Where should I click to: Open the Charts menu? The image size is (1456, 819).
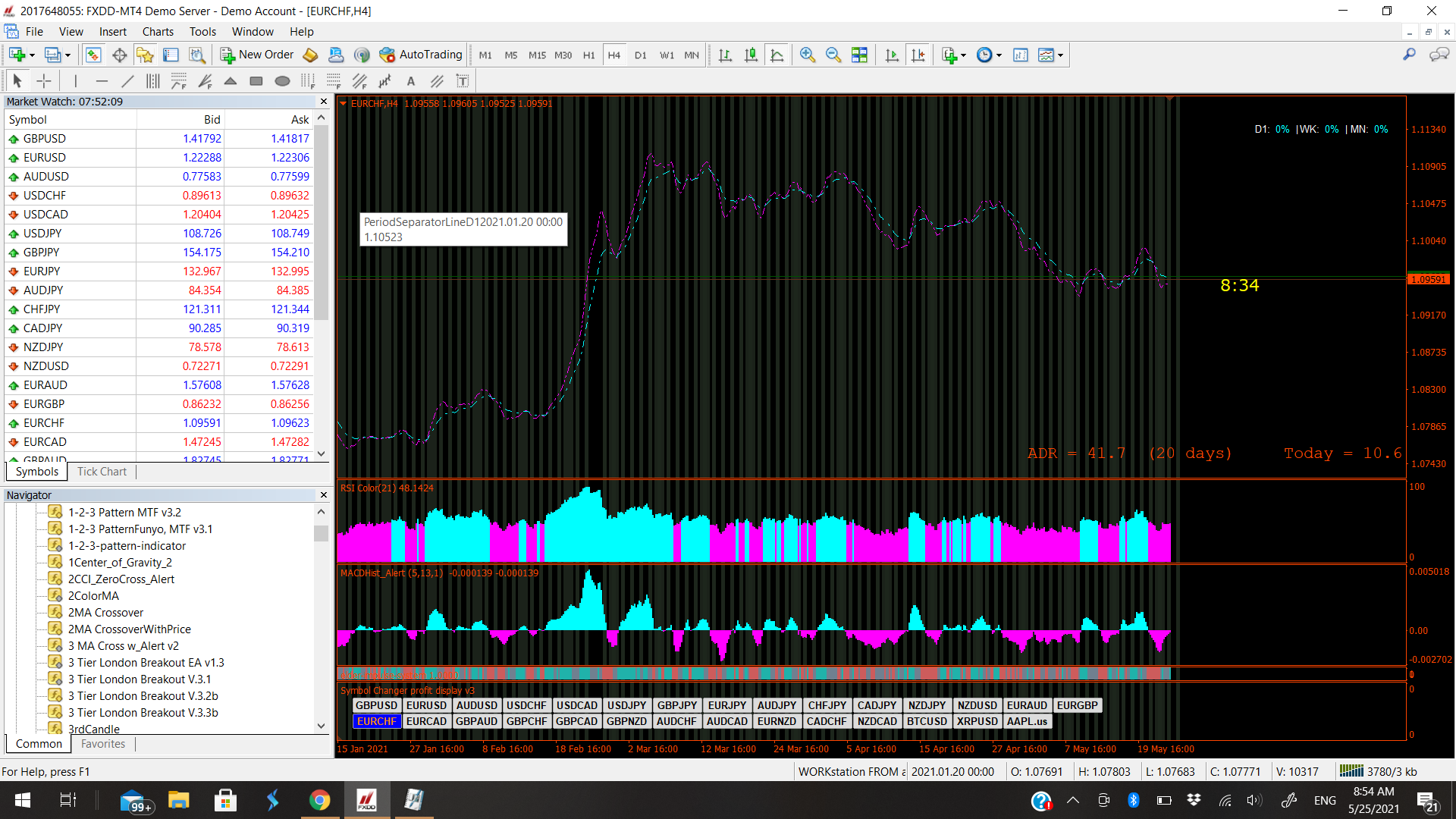[x=158, y=32]
